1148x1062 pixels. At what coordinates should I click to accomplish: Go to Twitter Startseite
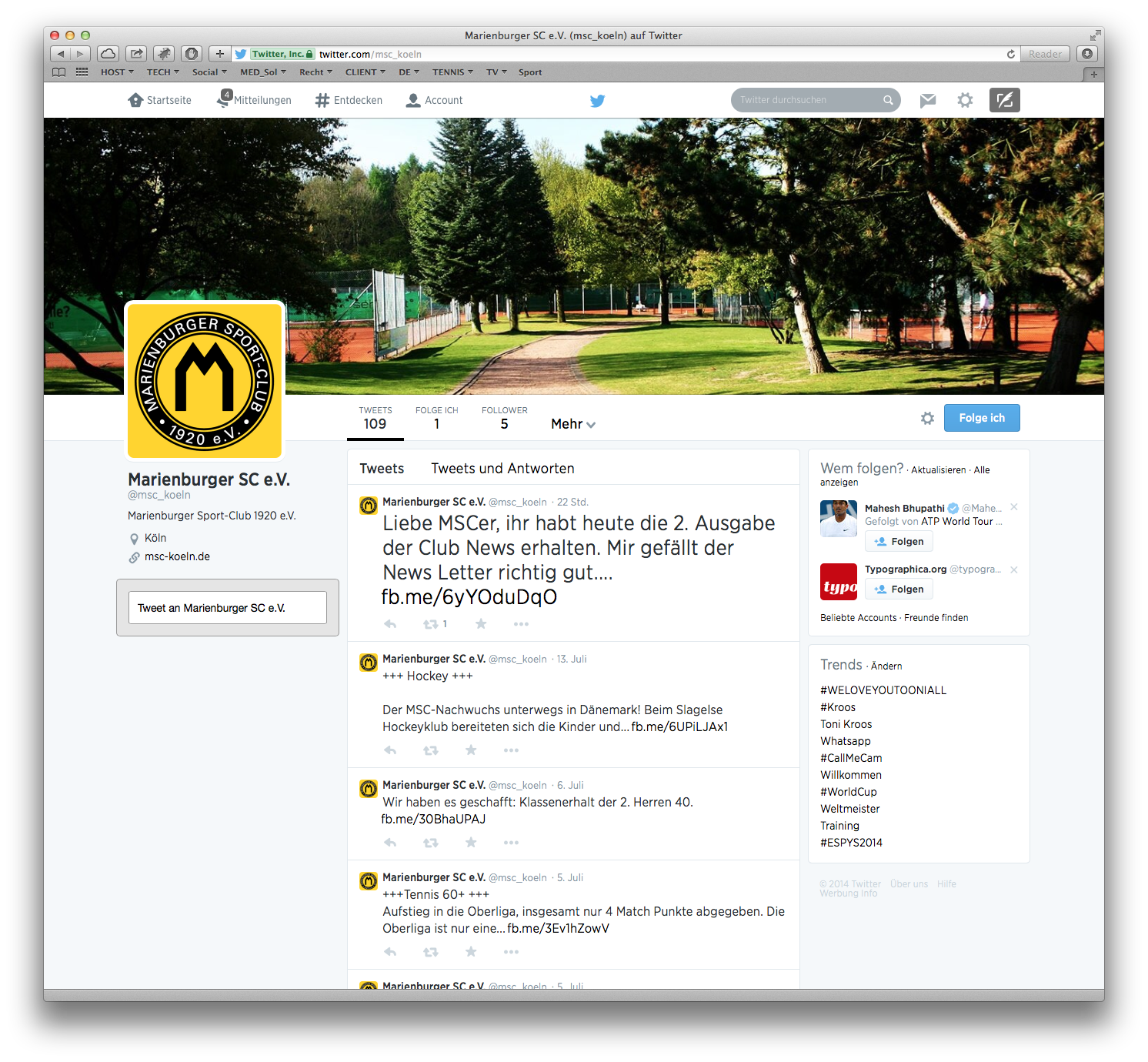pyautogui.click(x=160, y=100)
